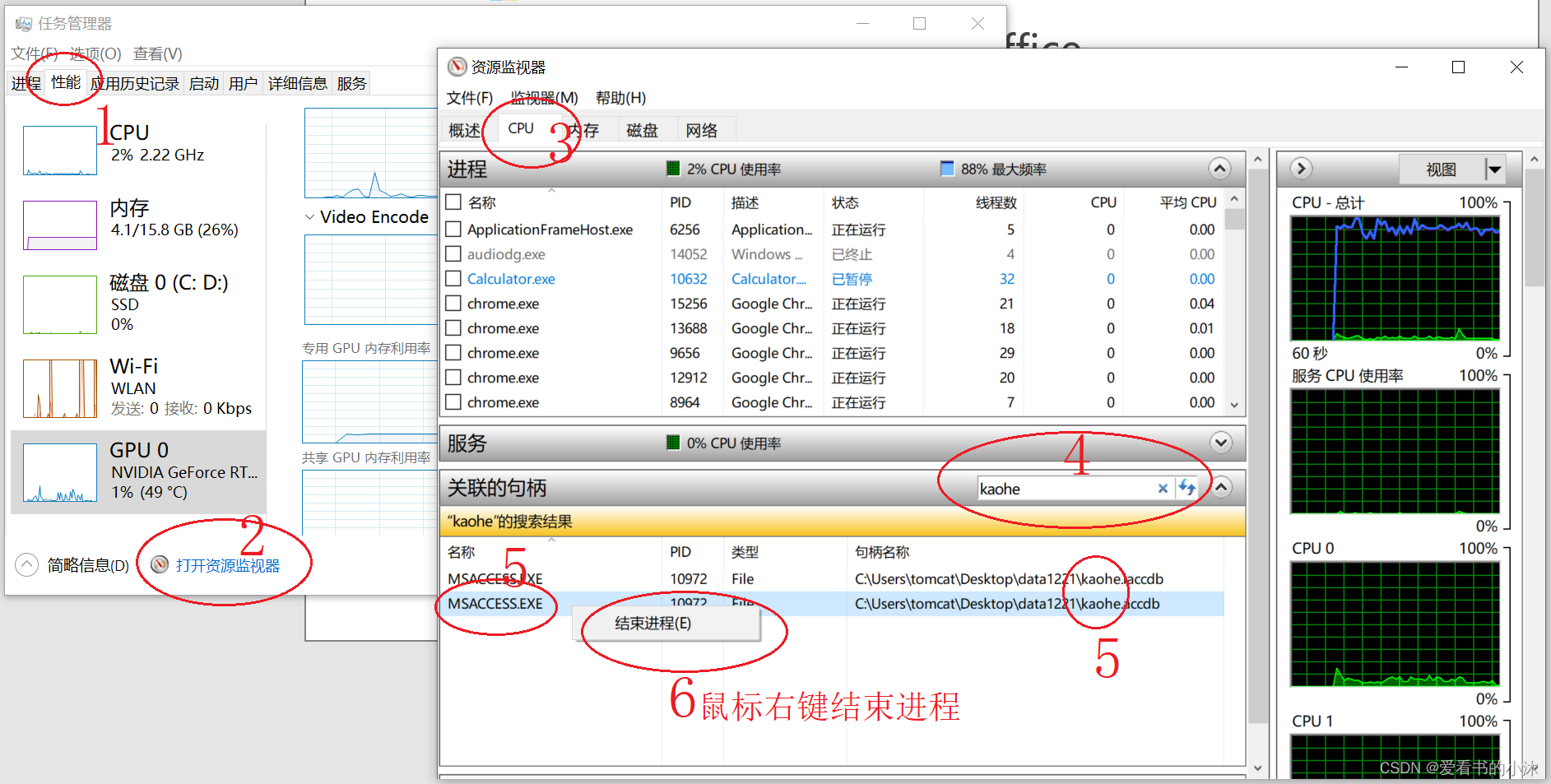This screenshot has height=784, width=1551.
Task: Click the process list vertical scrollbar down arrow
Action: (x=1234, y=405)
